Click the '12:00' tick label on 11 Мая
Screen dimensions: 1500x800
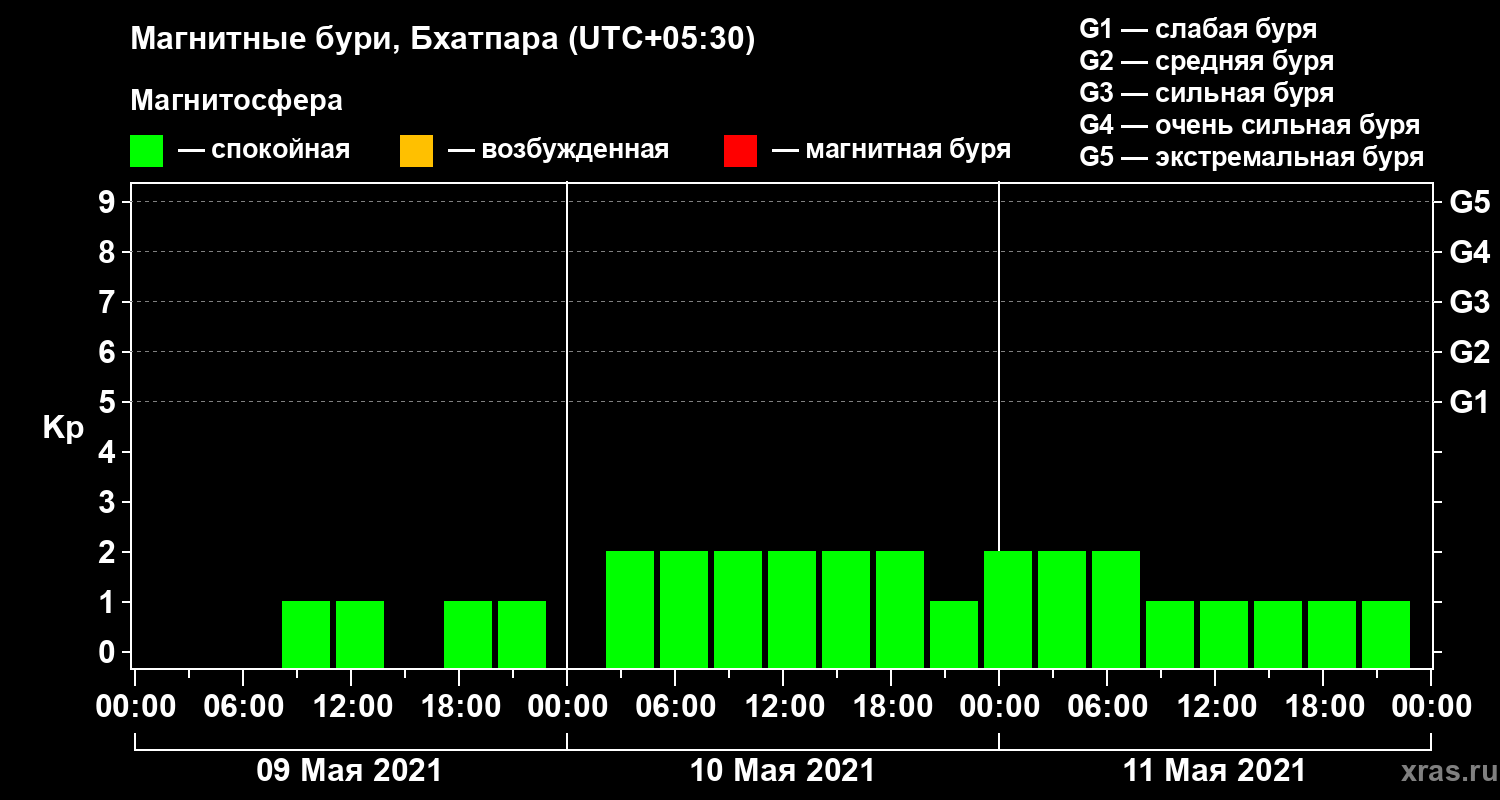(x=1215, y=707)
